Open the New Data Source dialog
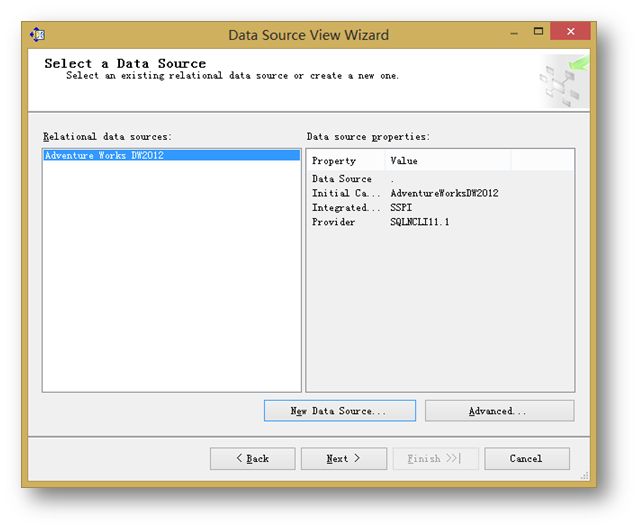 [340, 411]
